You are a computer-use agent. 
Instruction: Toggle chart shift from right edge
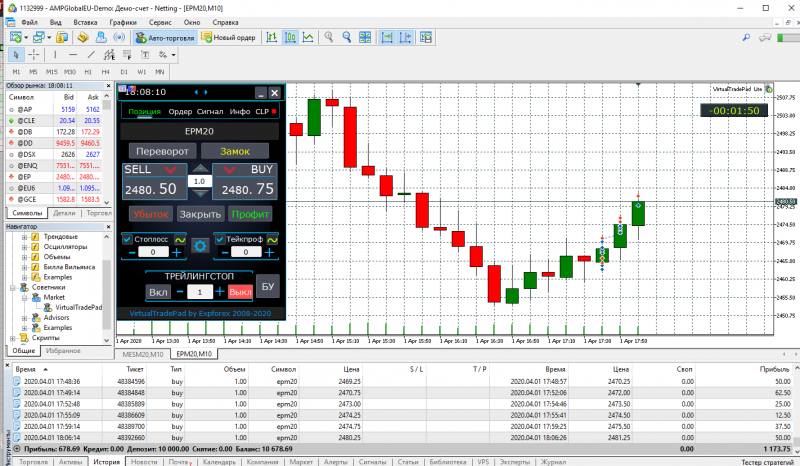[x=406, y=37]
